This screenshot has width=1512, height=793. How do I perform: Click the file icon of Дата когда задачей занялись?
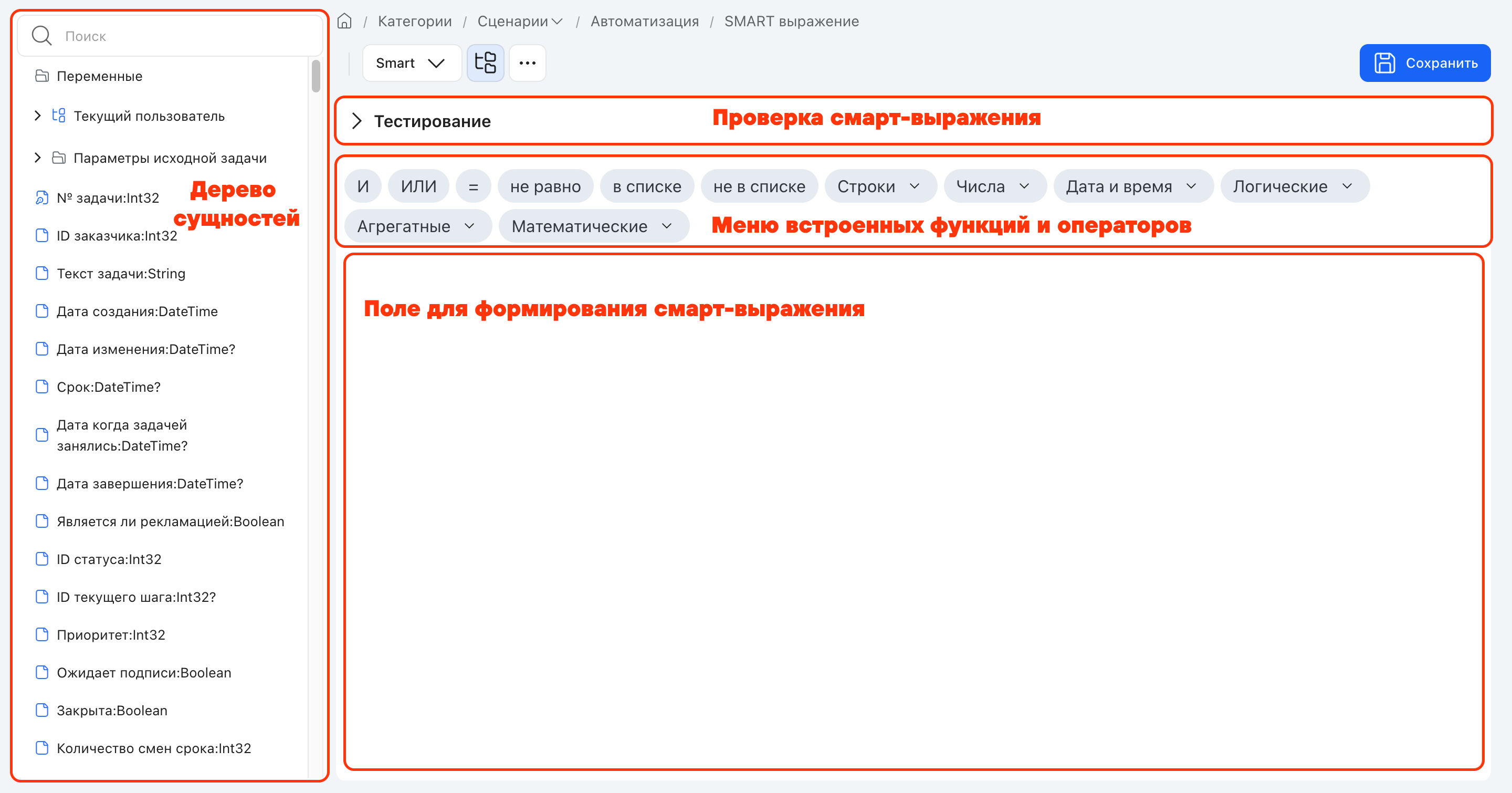41,435
